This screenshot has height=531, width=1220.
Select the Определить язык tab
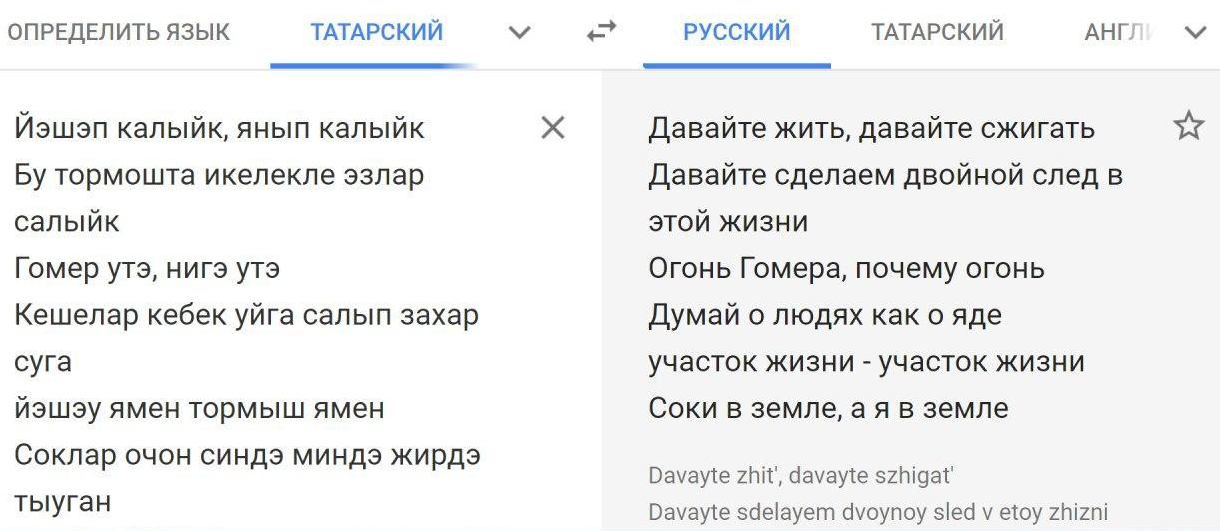pos(118,32)
